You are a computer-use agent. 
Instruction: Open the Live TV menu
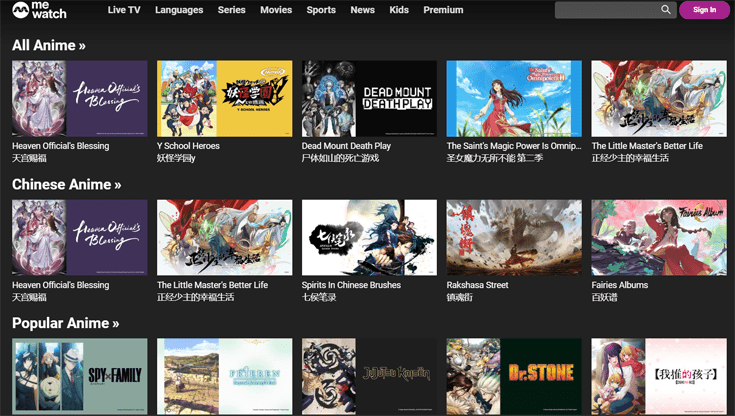pos(124,10)
